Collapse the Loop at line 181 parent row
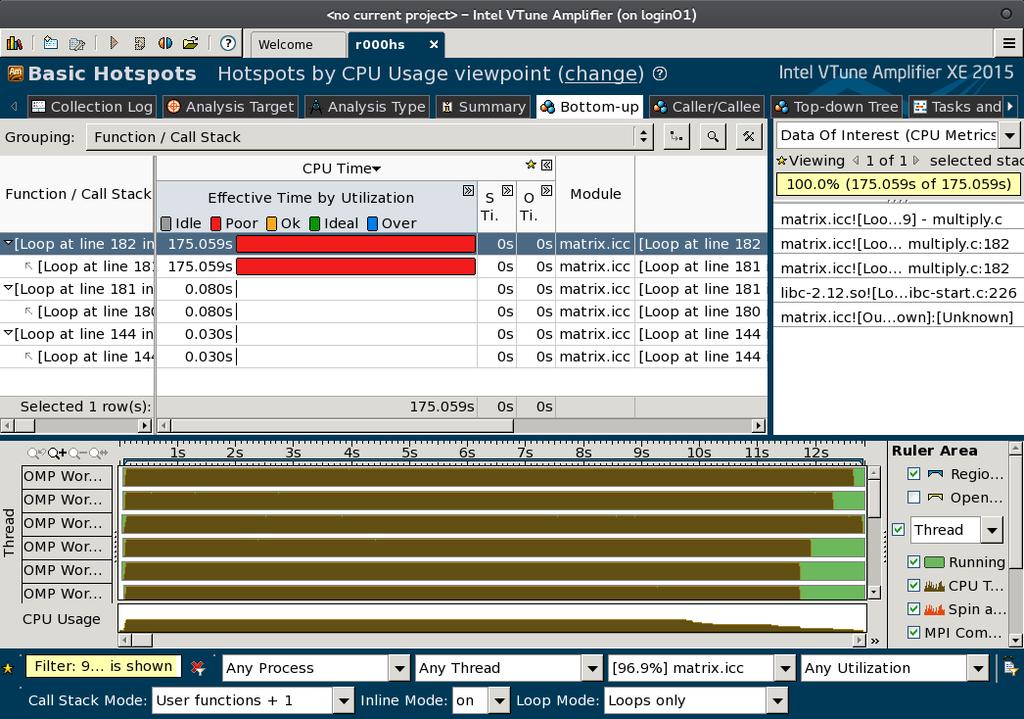 pos(8,288)
